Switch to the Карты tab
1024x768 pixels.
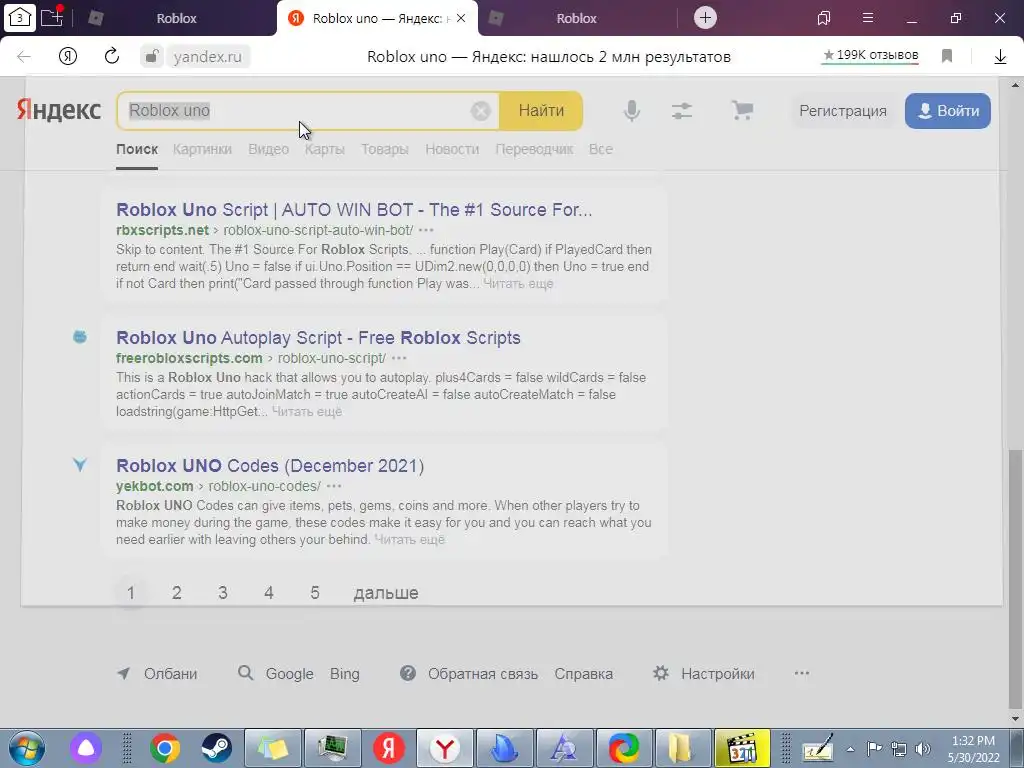coord(325,150)
